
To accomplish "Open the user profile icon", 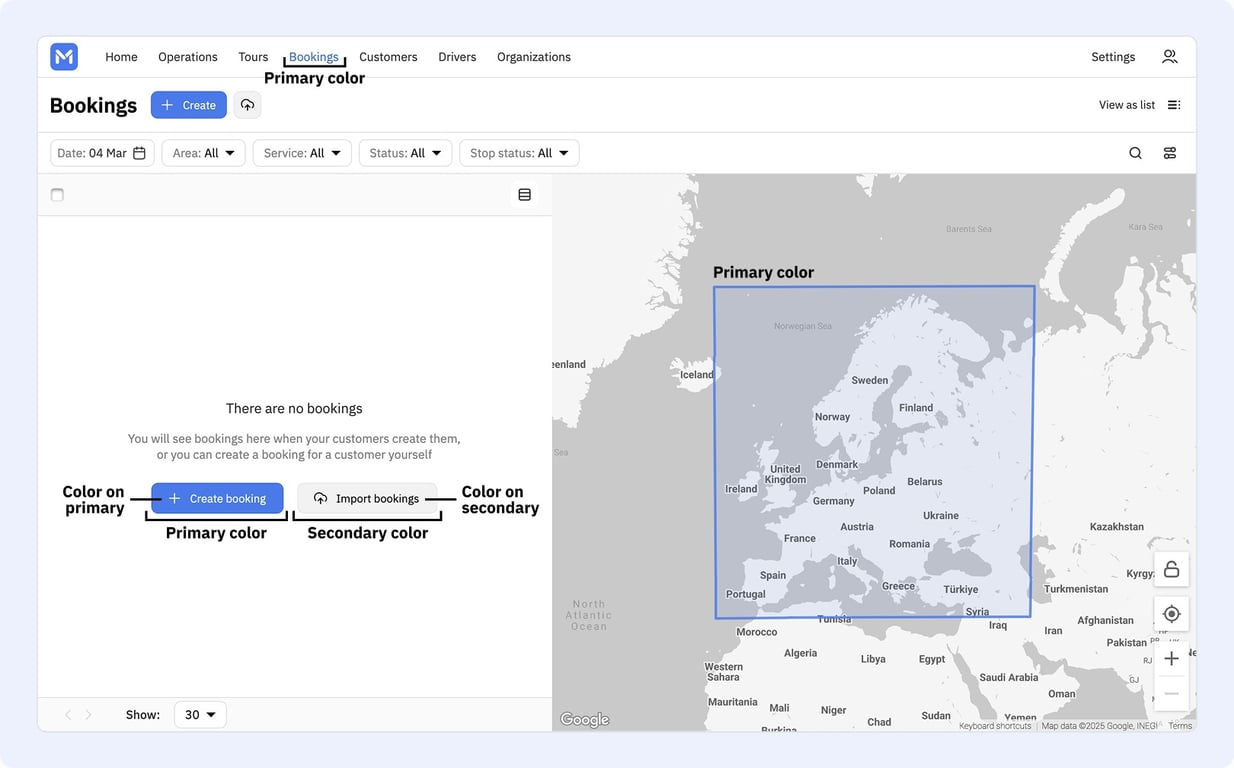I will [1169, 57].
